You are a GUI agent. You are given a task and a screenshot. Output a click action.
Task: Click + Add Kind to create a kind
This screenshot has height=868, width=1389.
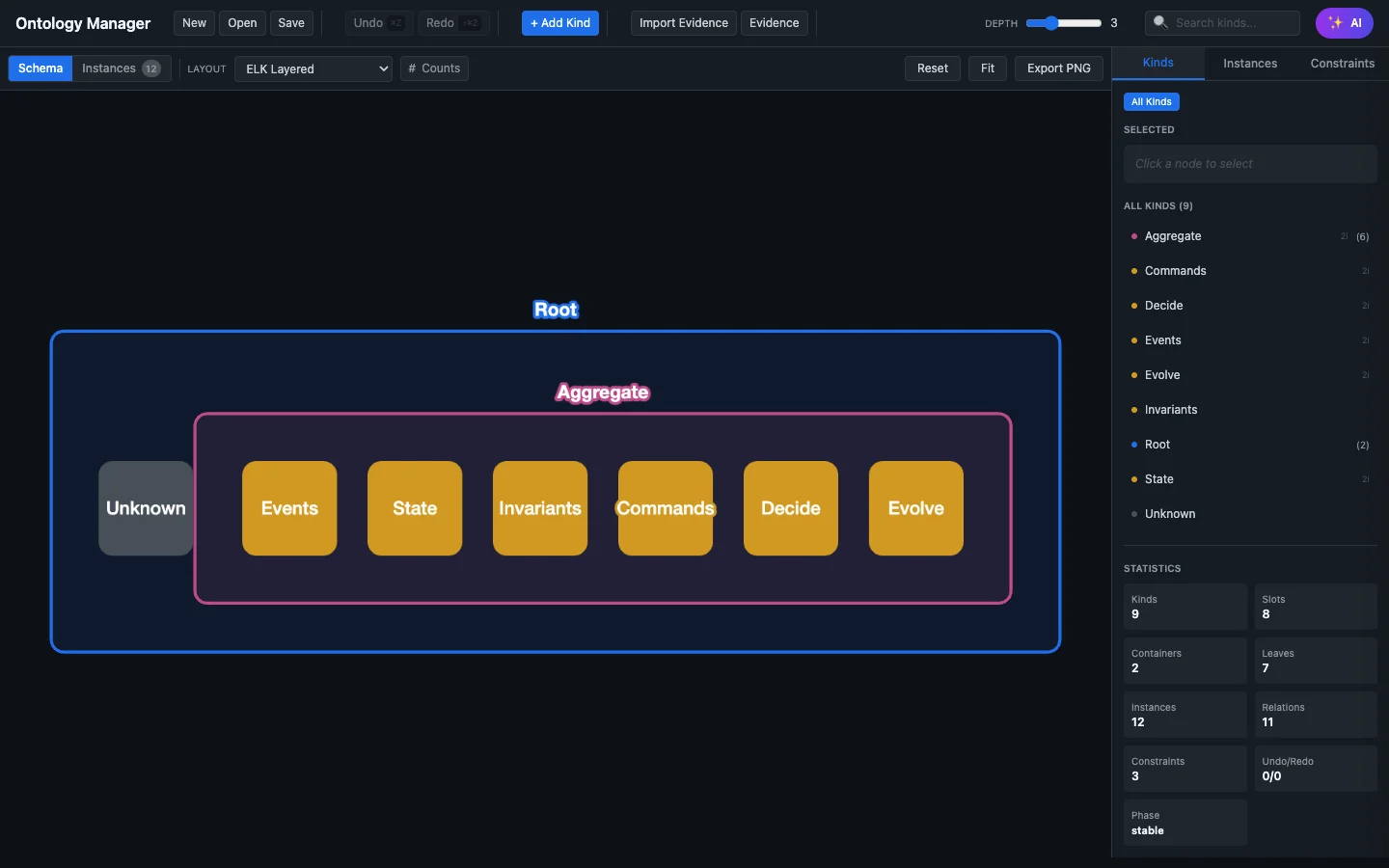pos(559,23)
